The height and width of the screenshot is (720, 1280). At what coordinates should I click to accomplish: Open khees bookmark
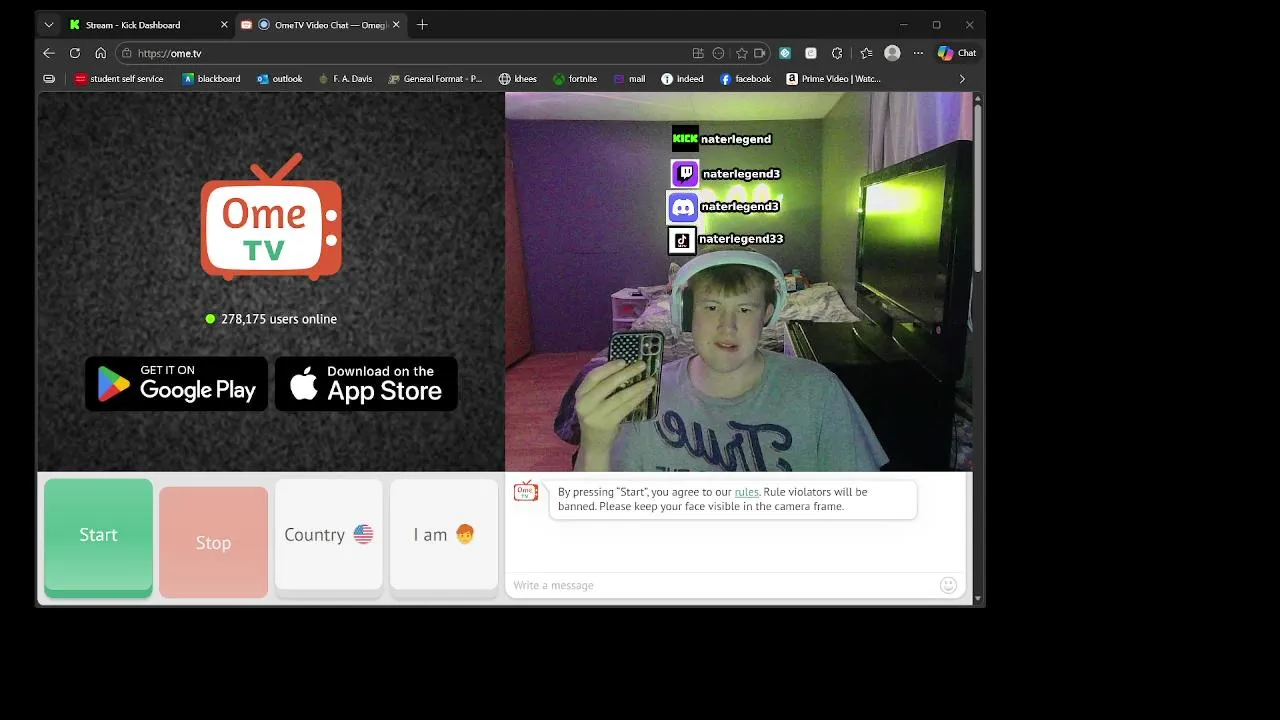[518, 79]
